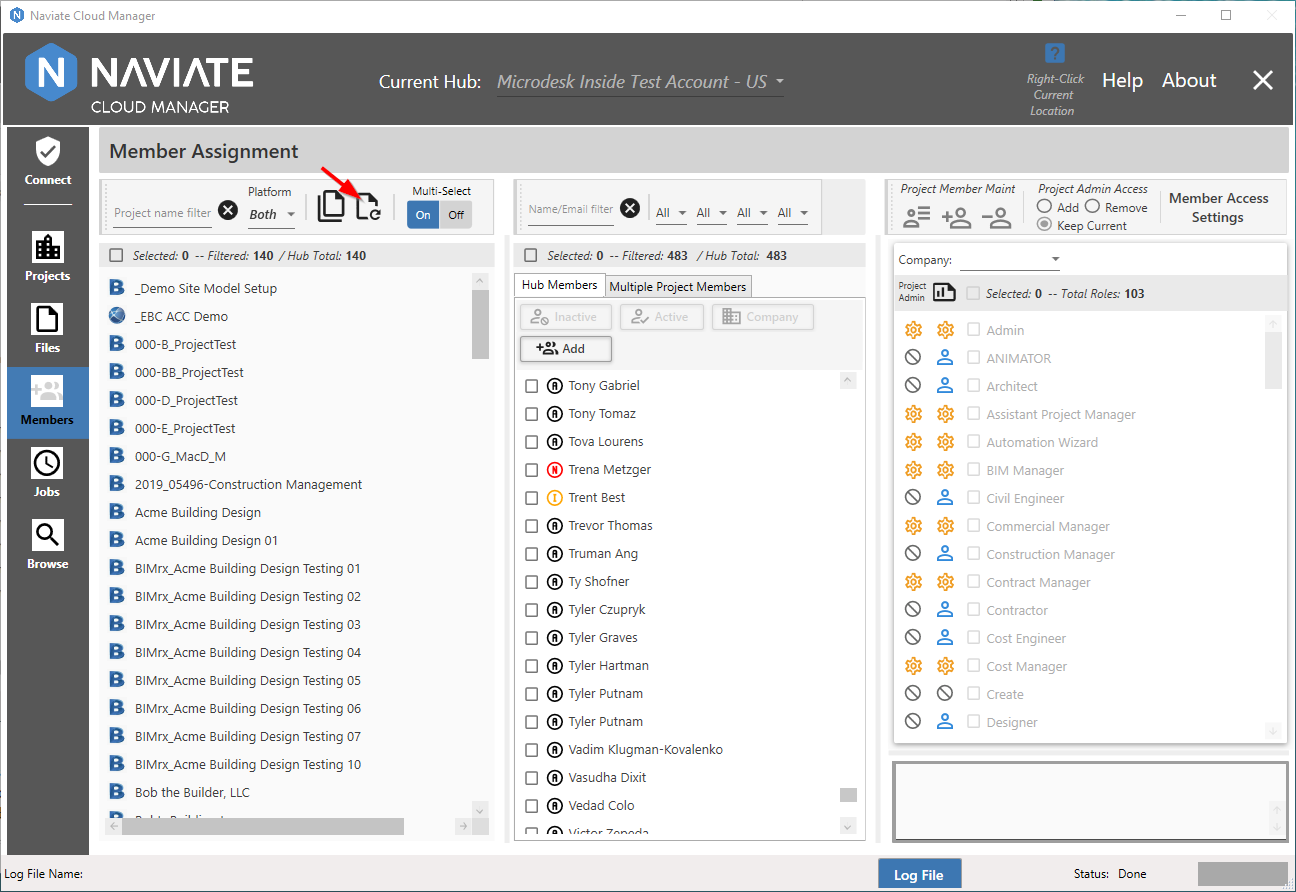Click the Inactive button

click(x=566, y=317)
